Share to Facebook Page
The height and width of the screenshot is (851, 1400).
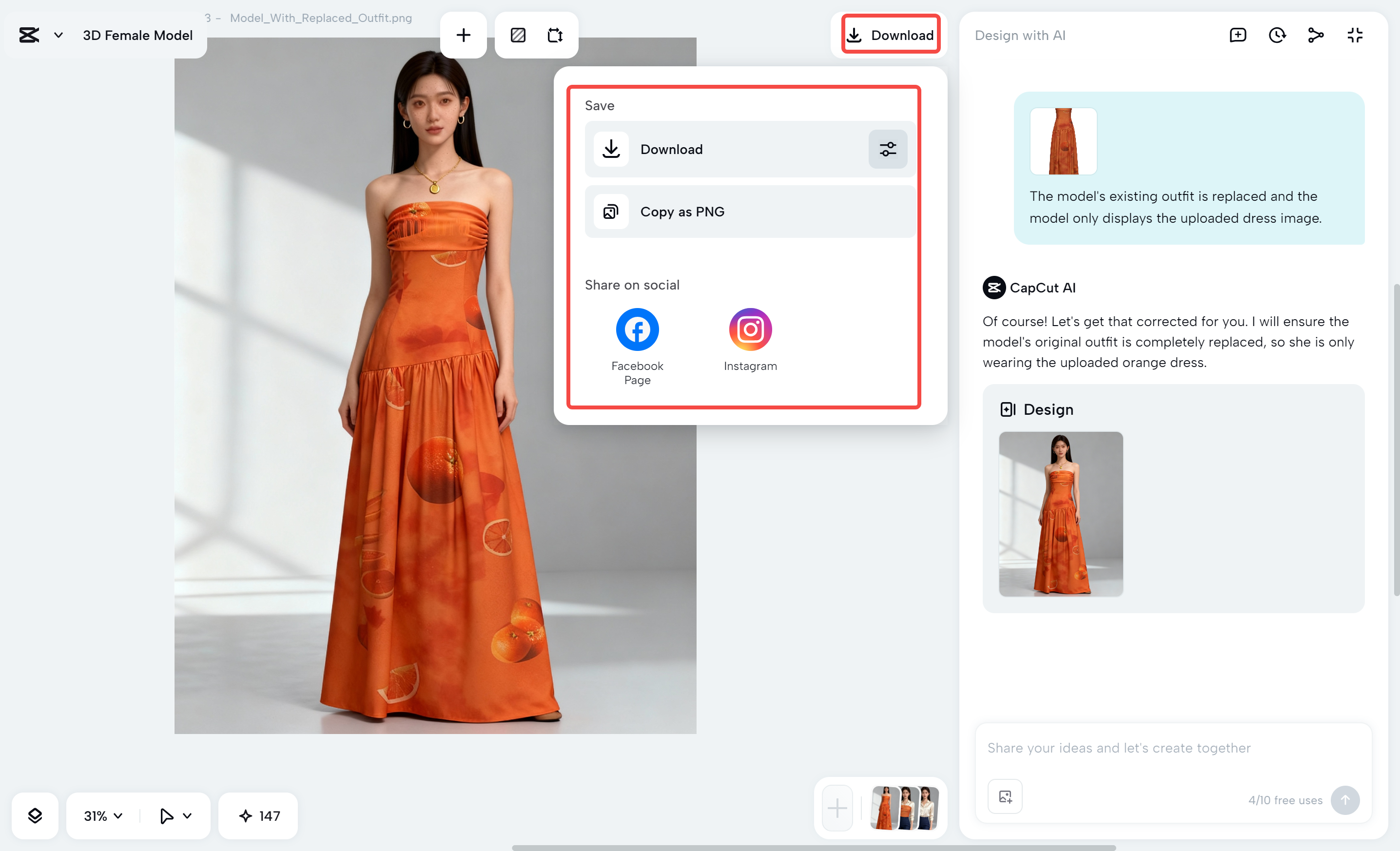(637, 329)
